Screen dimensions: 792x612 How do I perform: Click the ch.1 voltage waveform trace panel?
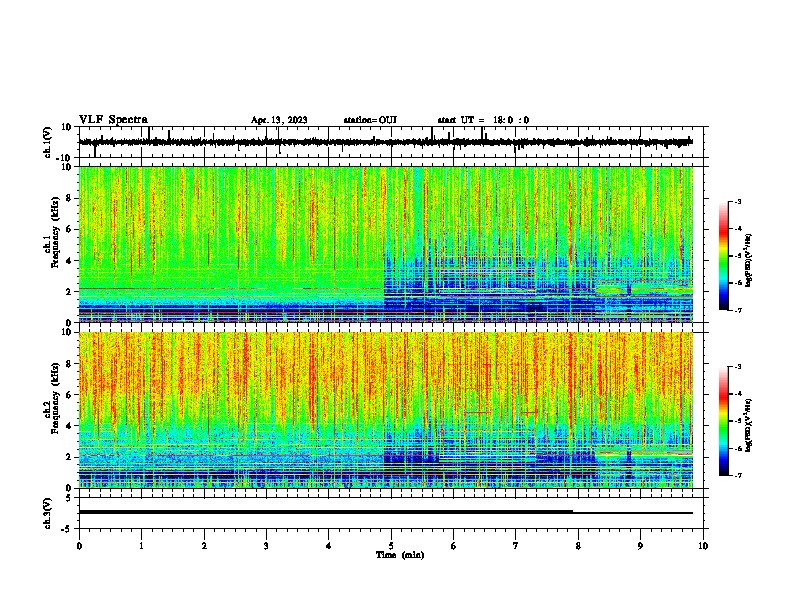pos(391,142)
